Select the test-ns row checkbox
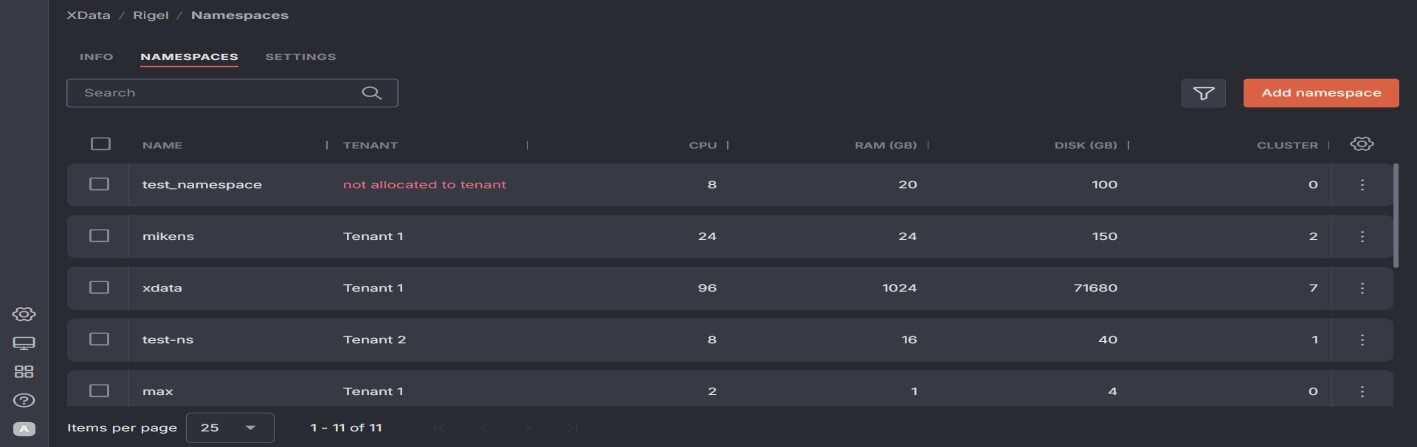Screen dimensions: 1417x447 tap(99, 339)
